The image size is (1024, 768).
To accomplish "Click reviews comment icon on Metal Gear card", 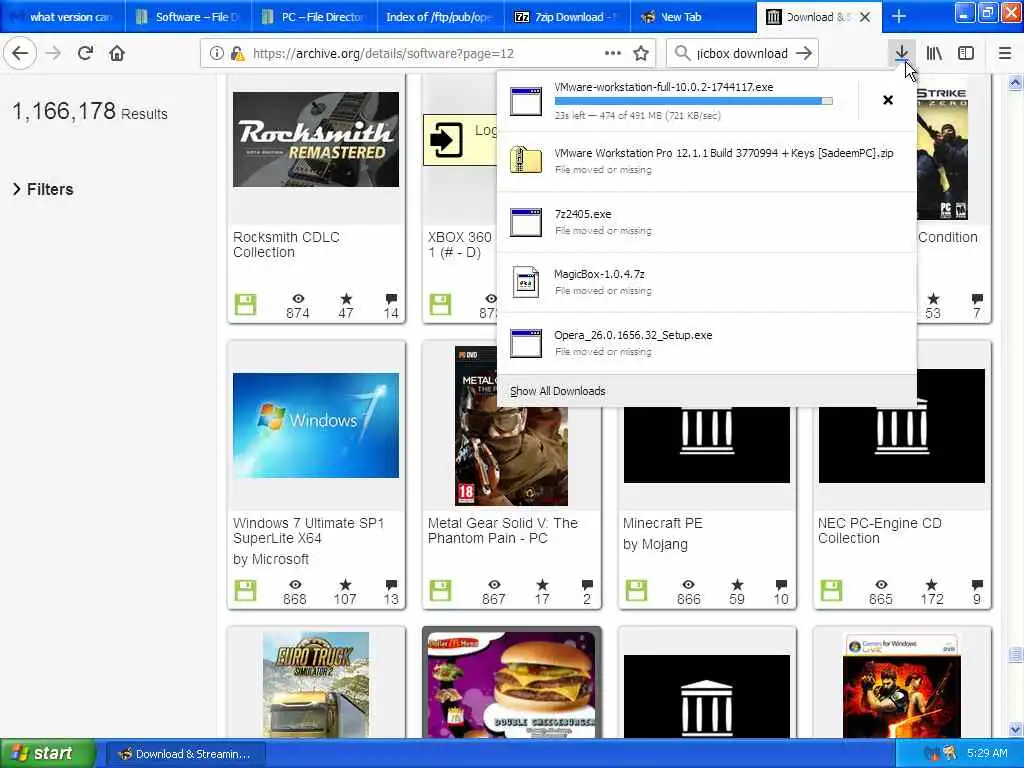I will 587,584.
